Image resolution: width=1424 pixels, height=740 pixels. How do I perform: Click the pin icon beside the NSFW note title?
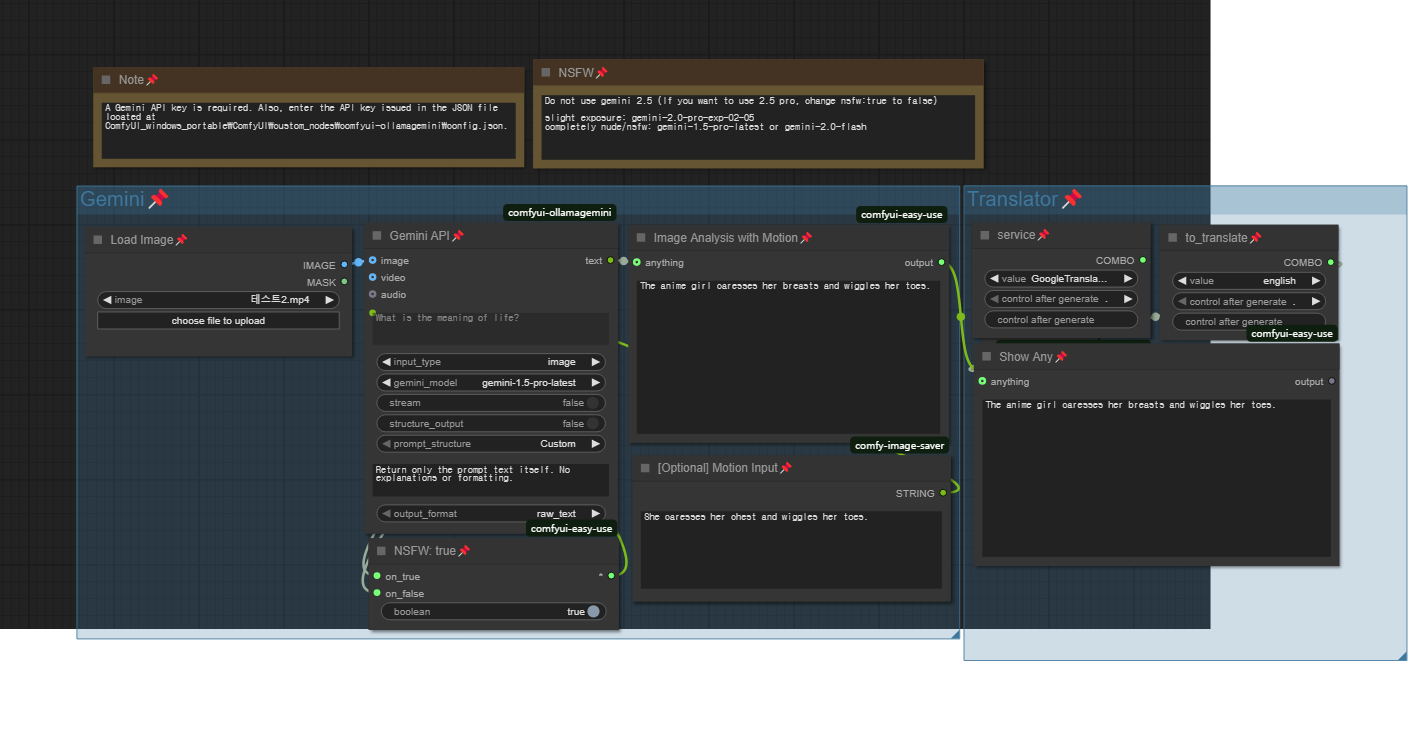(602, 73)
